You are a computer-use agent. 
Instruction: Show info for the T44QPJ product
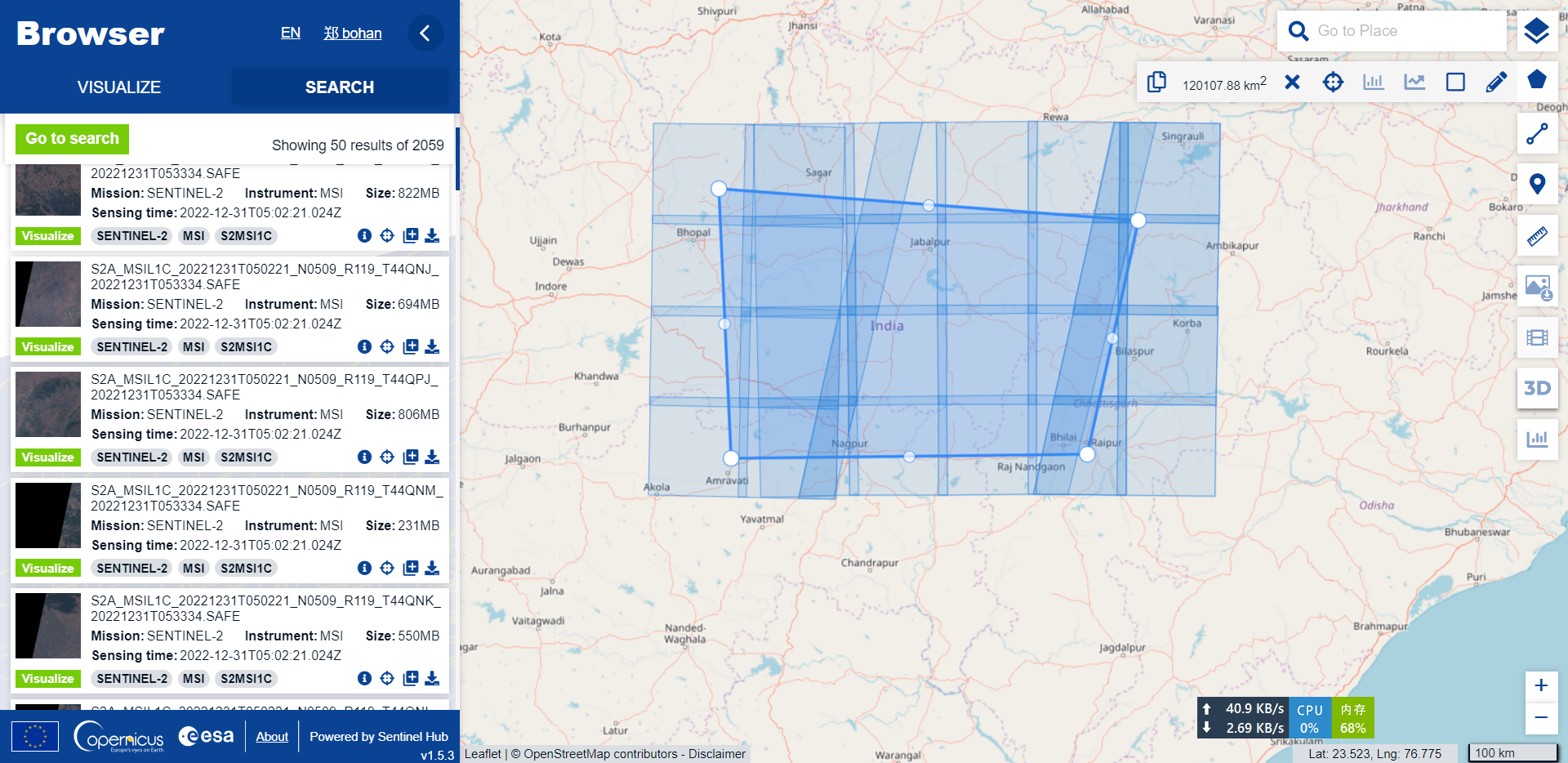point(364,457)
